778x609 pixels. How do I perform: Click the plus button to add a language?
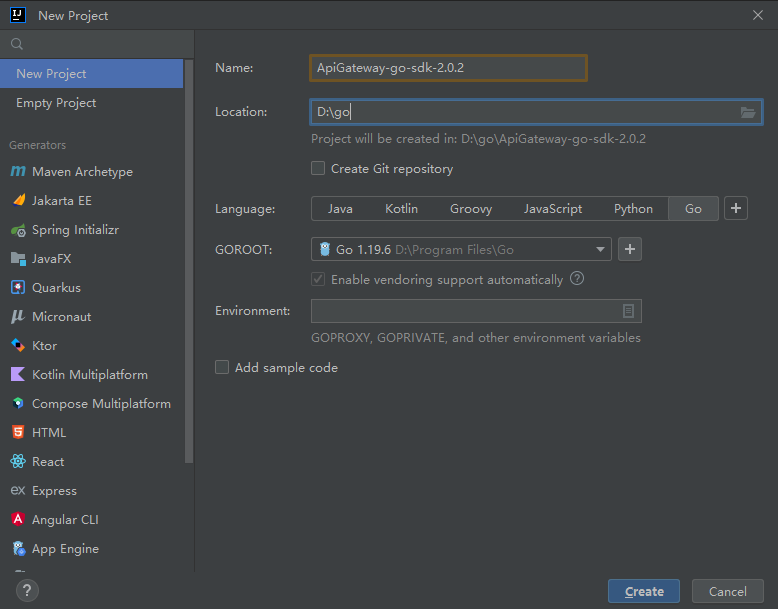(x=736, y=208)
